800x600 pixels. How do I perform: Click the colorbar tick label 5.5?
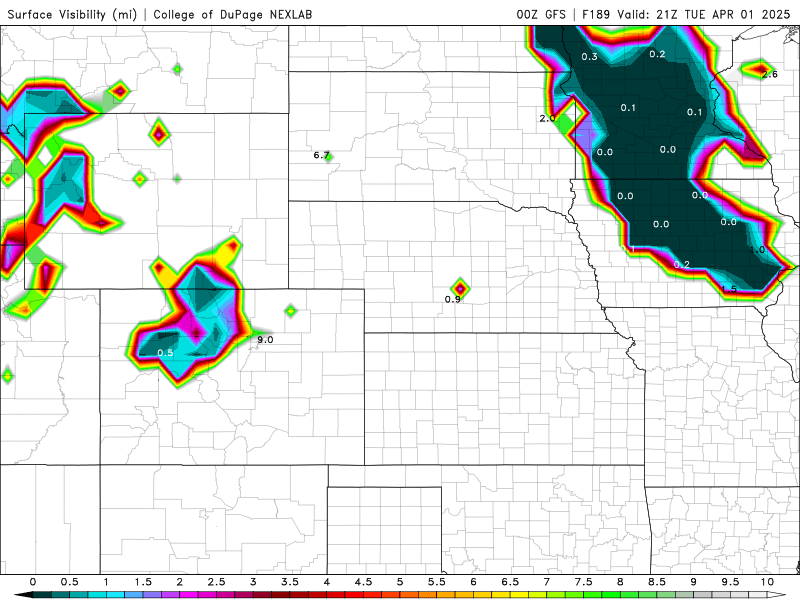pos(437,582)
